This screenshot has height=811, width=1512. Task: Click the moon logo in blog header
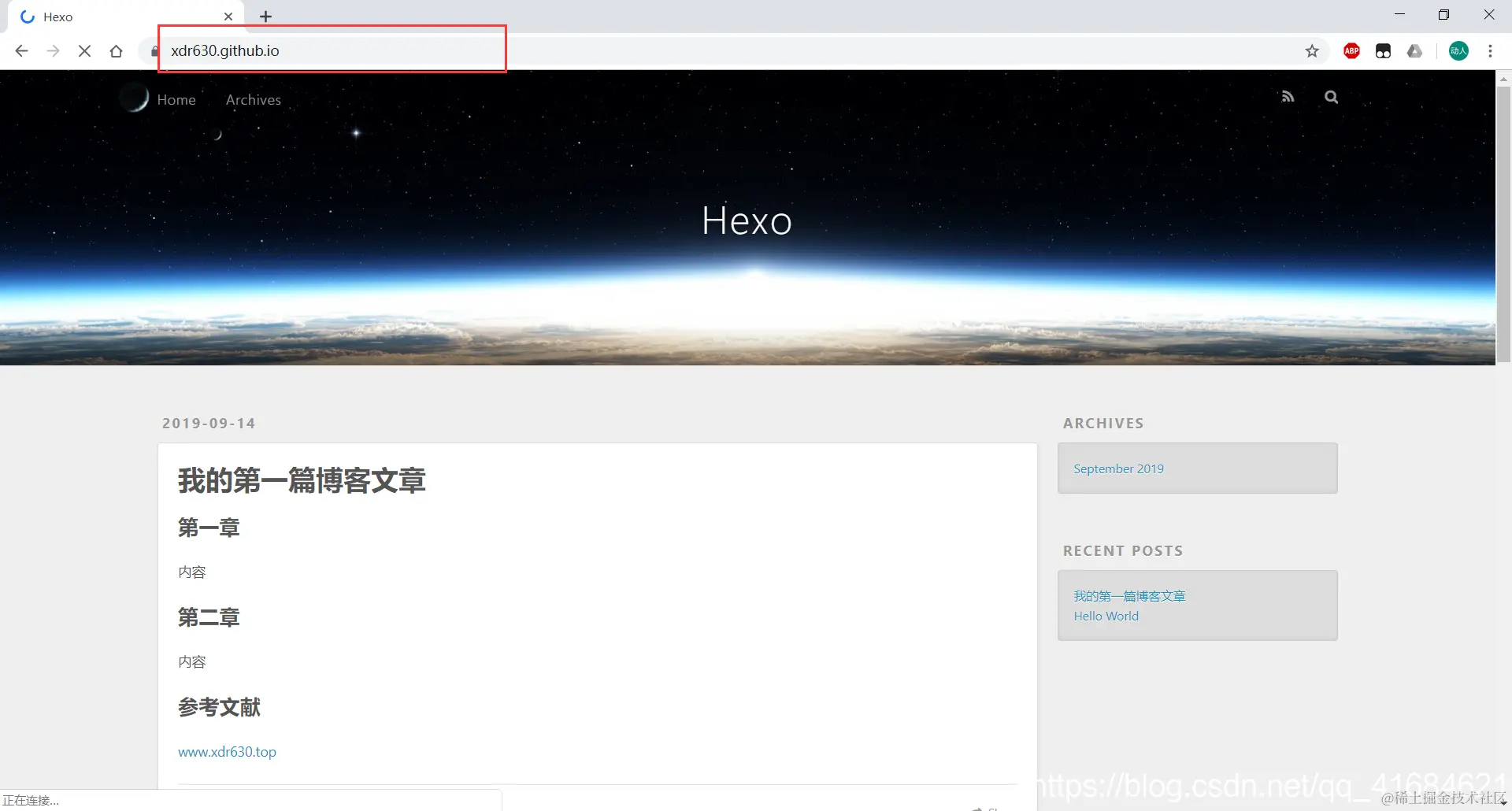(x=135, y=98)
